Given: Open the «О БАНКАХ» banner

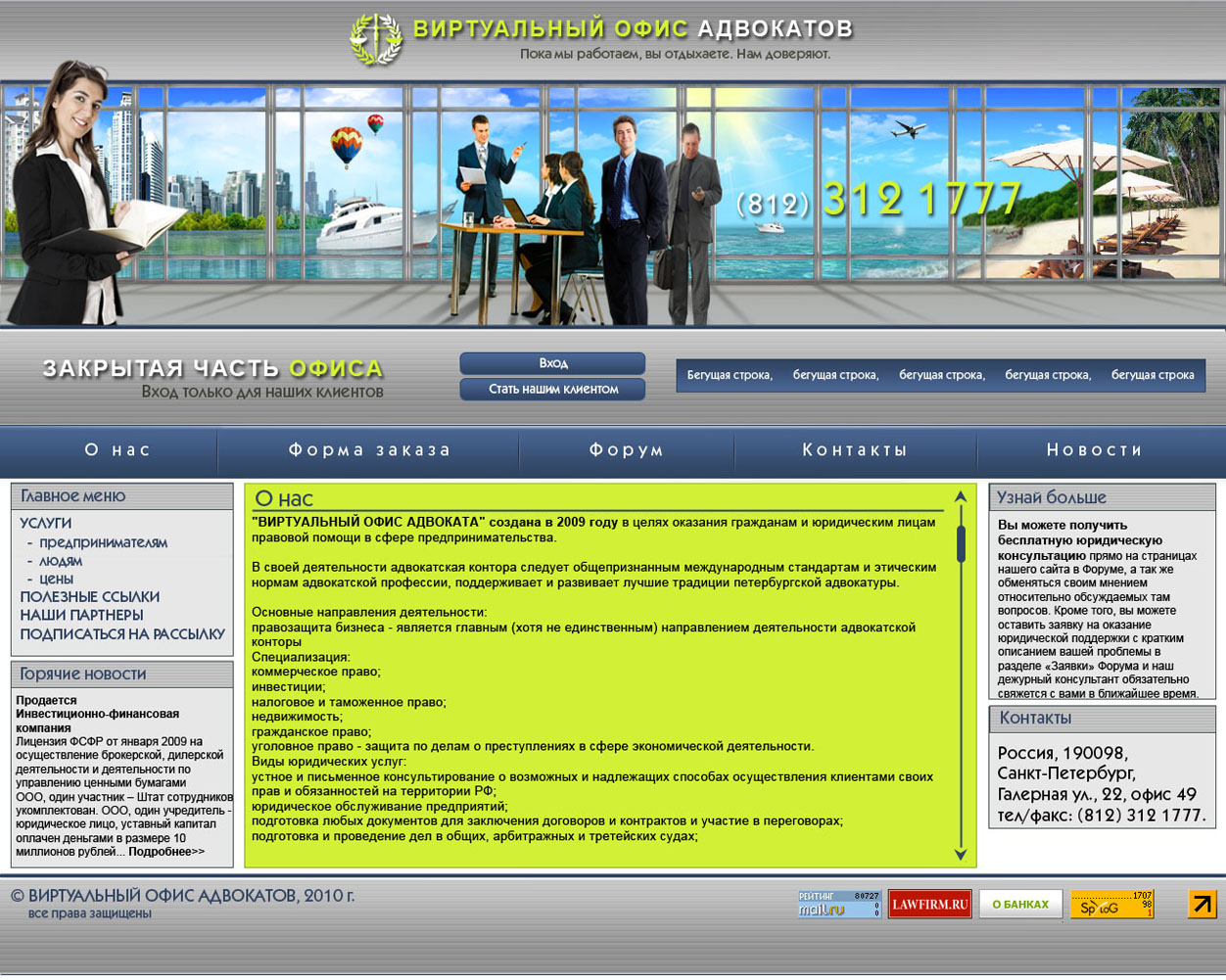Looking at the screenshot, I should (1020, 904).
